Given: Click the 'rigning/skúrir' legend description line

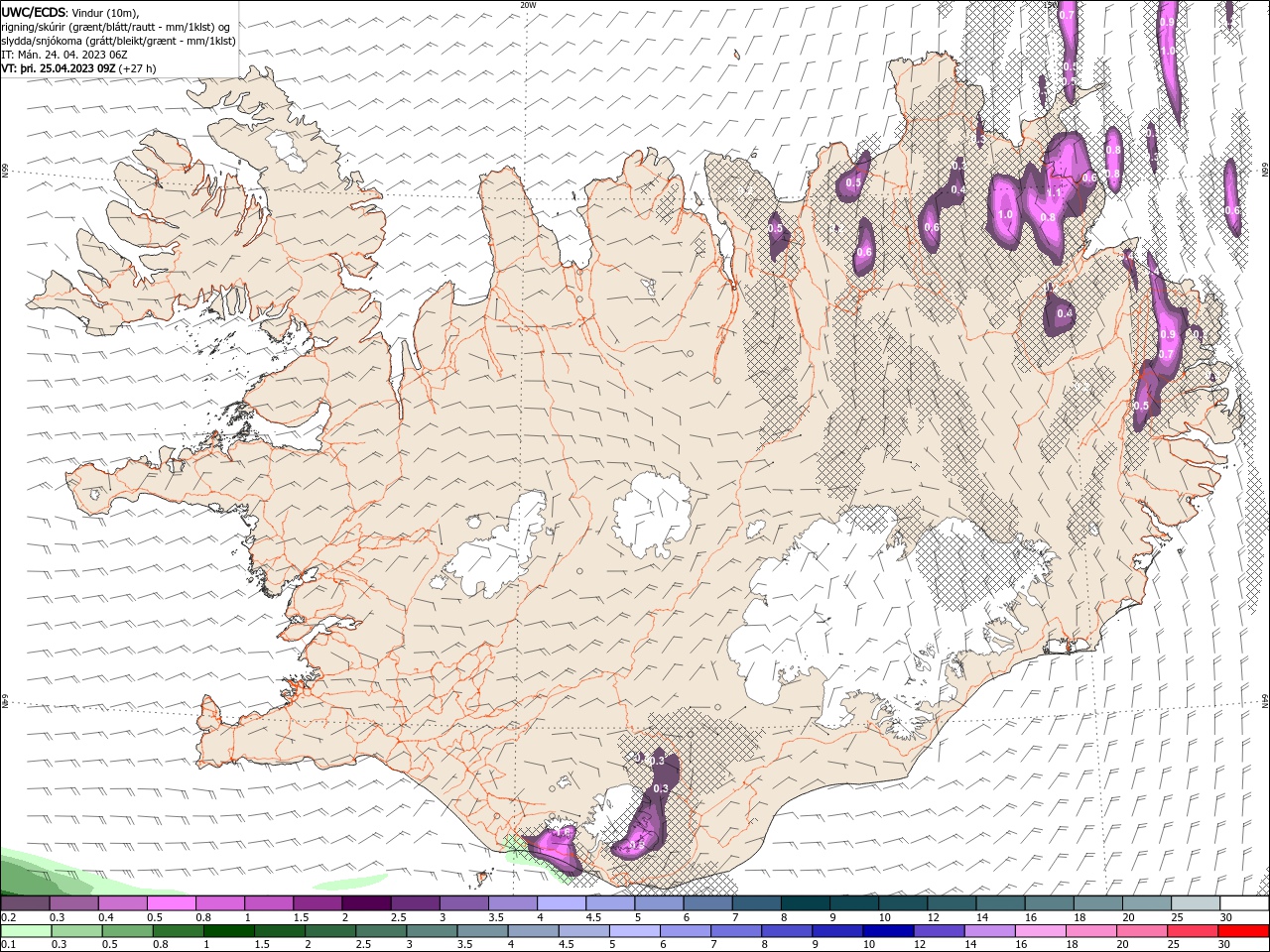Looking at the screenshot, I should [115, 27].
